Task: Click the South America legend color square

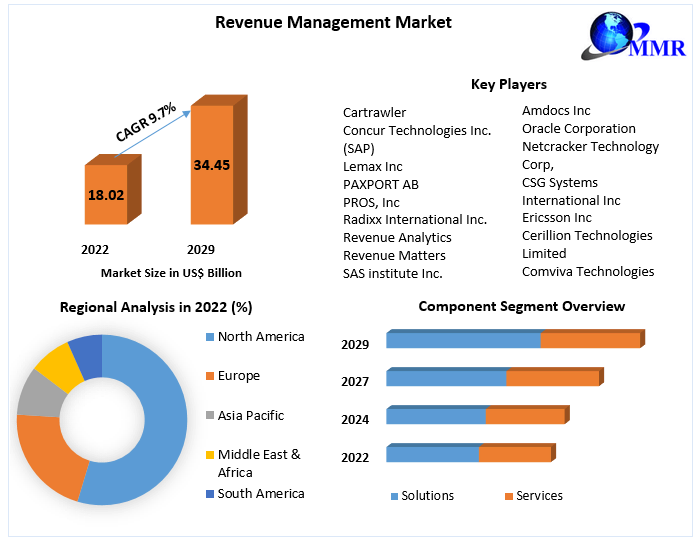Action: pos(208,494)
